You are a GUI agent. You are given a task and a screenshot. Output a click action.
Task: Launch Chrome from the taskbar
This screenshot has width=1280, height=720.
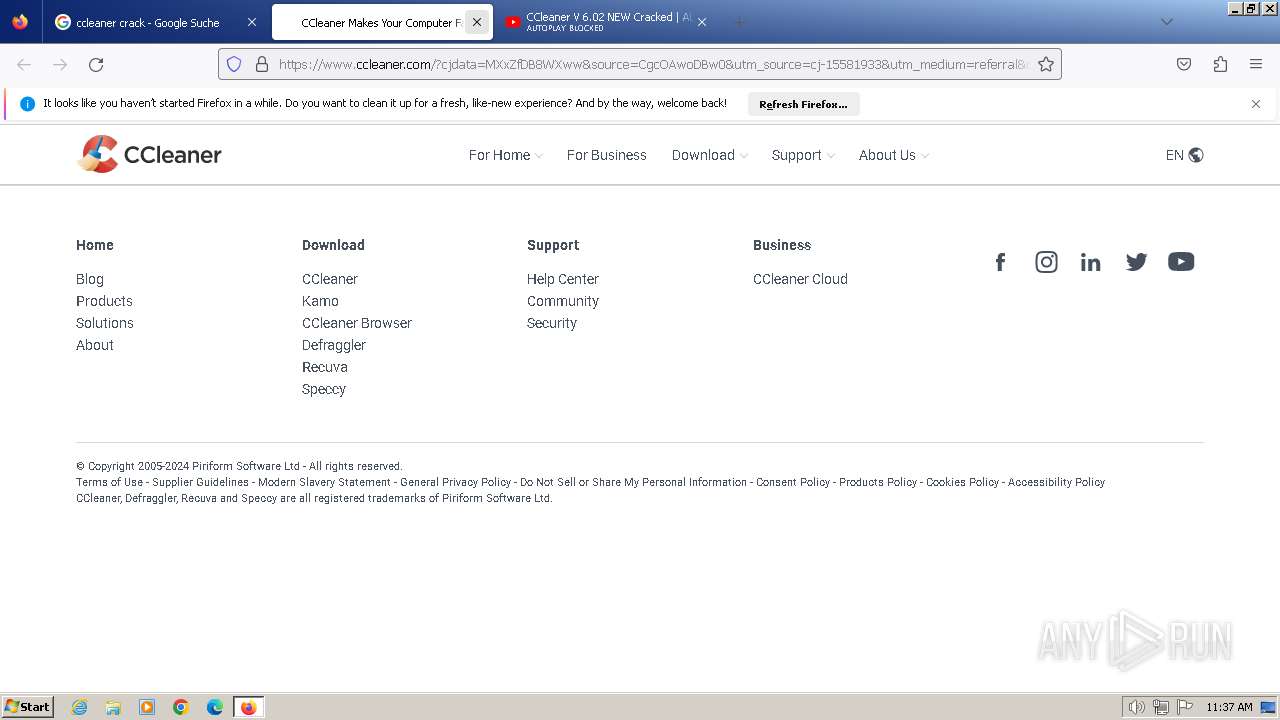point(181,707)
